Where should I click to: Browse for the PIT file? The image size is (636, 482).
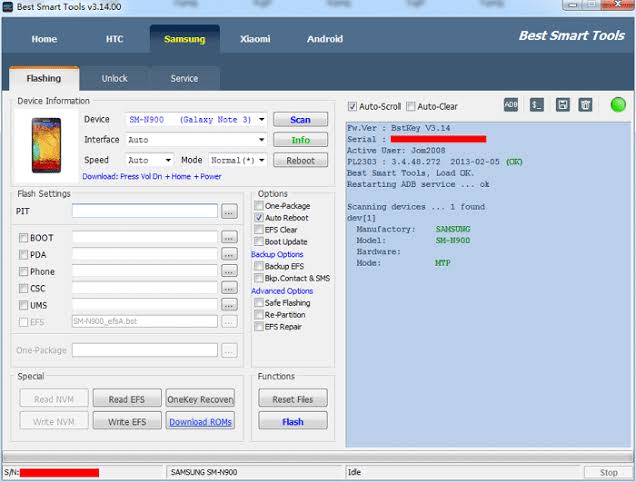pyautogui.click(x=229, y=211)
